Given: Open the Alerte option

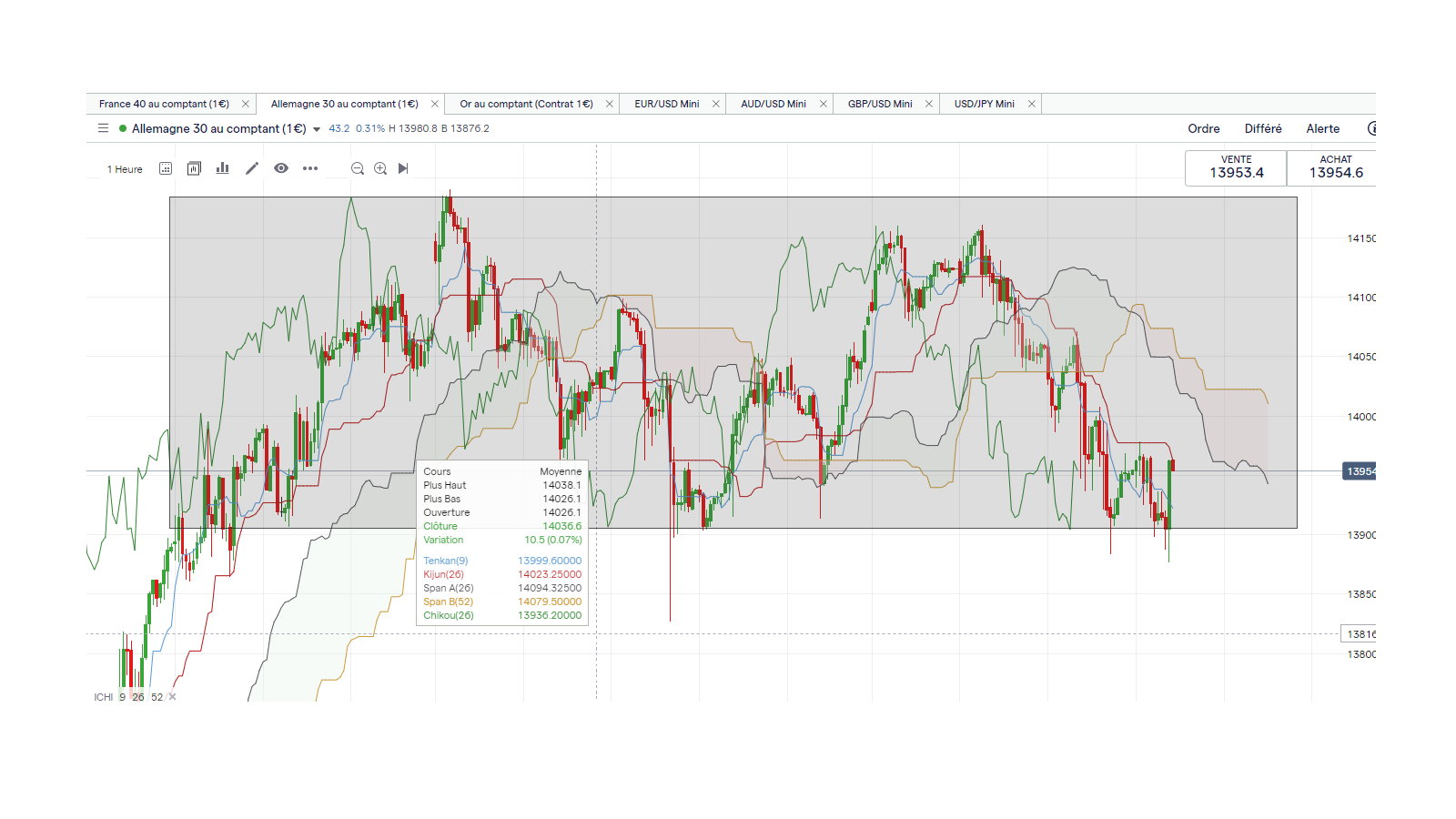Looking at the screenshot, I should [x=1322, y=128].
